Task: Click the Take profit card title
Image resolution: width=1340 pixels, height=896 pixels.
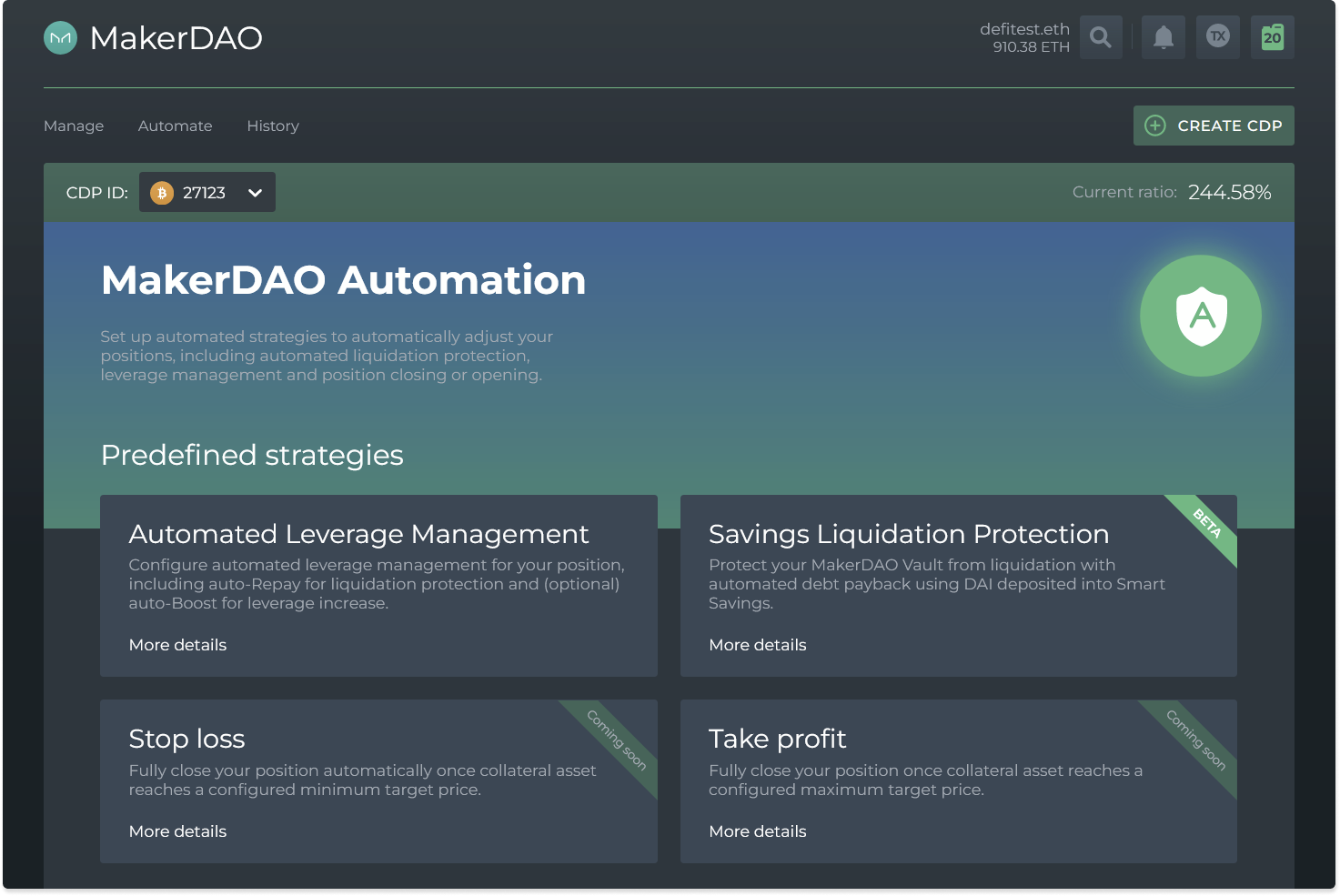Action: pos(778,739)
